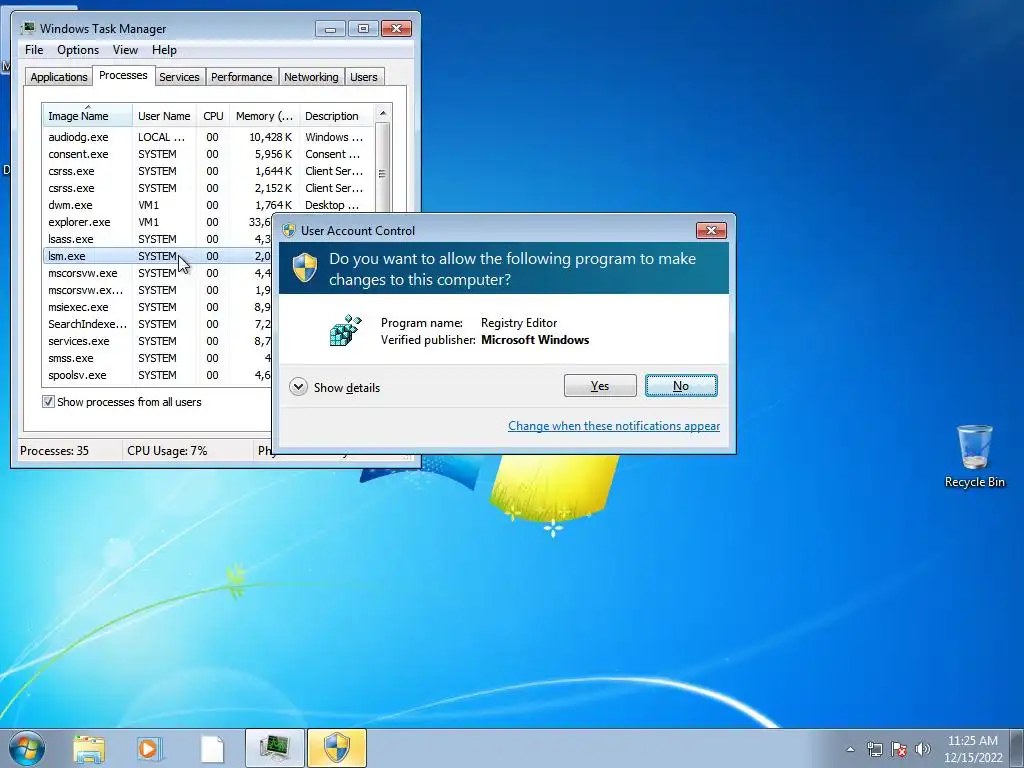The width and height of the screenshot is (1024, 768).
Task: Click the Microsoft Windows verified publisher text
Action: point(535,340)
